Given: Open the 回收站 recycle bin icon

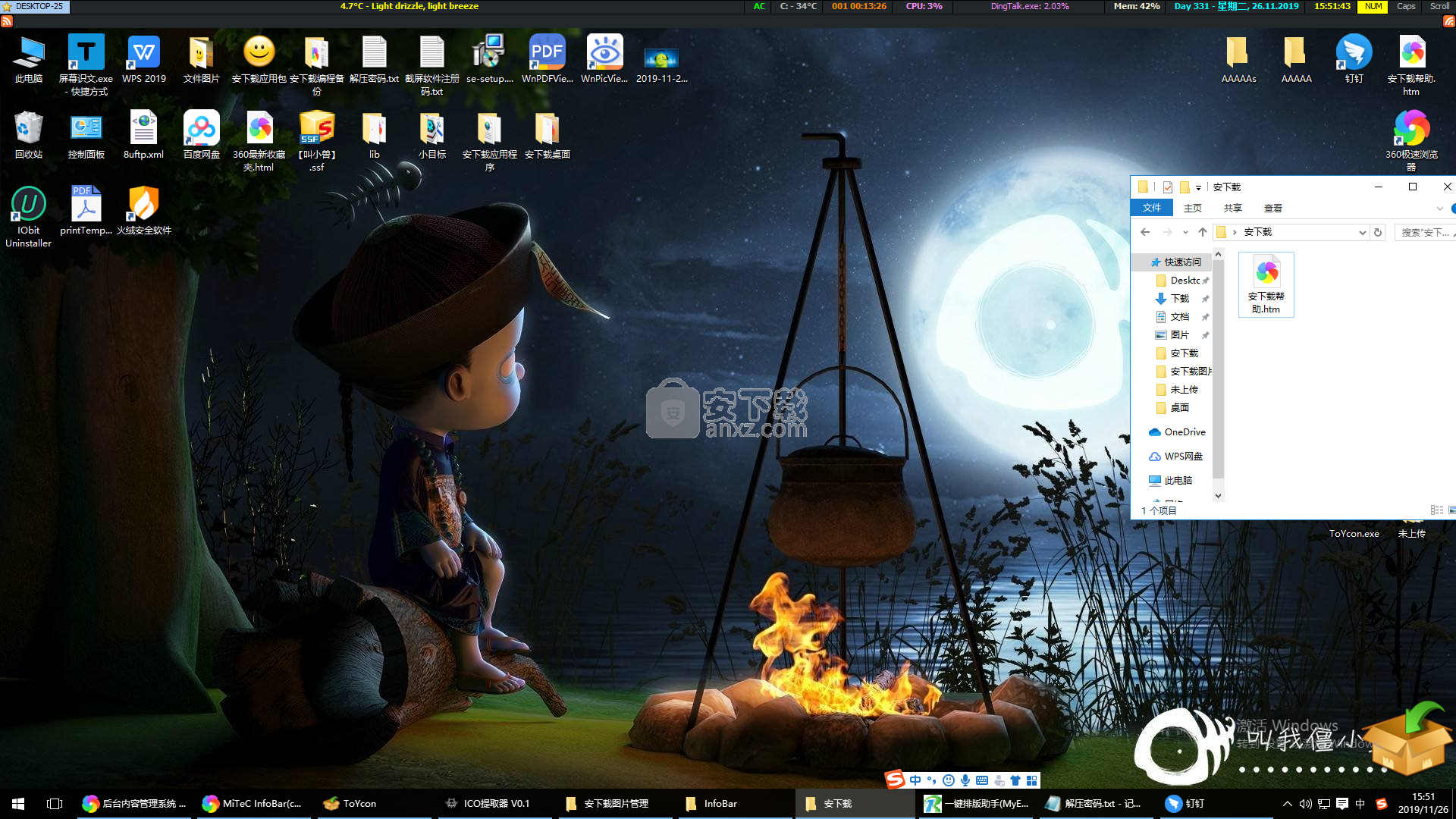Looking at the screenshot, I should (x=29, y=135).
